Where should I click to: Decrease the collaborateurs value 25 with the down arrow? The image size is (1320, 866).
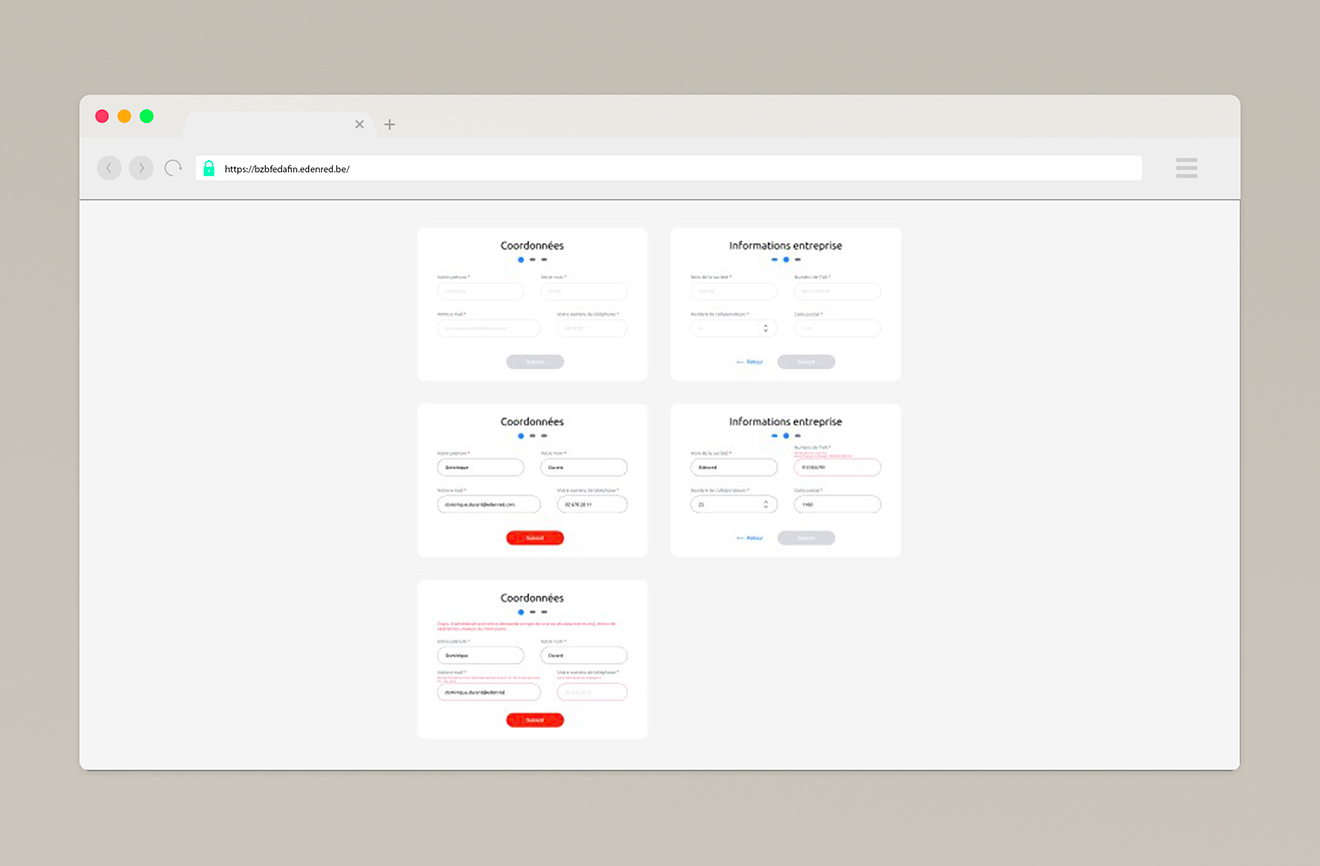(x=766, y=507)
